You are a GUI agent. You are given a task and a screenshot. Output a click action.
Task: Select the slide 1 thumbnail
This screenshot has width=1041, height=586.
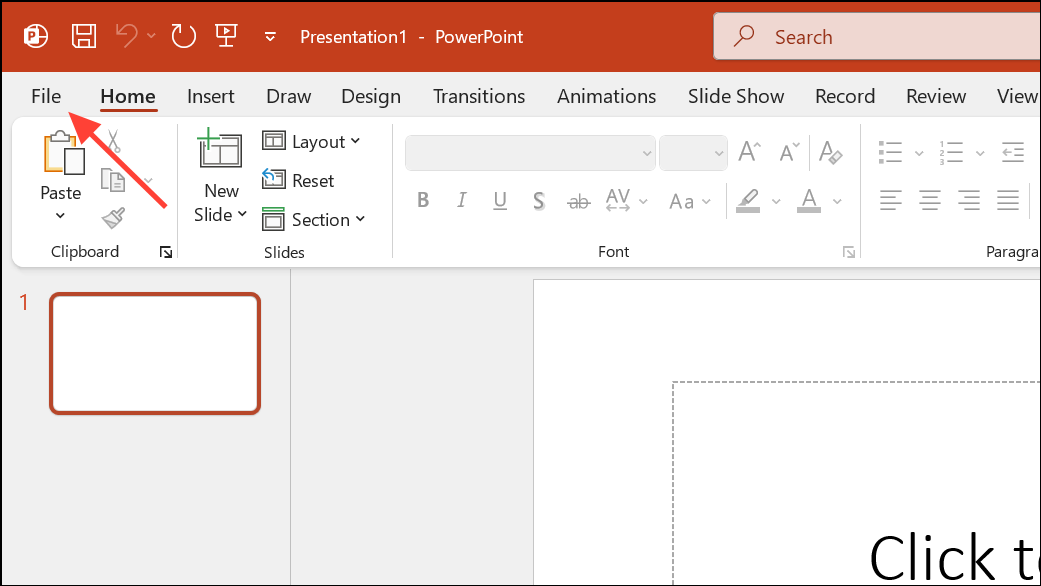(x=155, y=353)
